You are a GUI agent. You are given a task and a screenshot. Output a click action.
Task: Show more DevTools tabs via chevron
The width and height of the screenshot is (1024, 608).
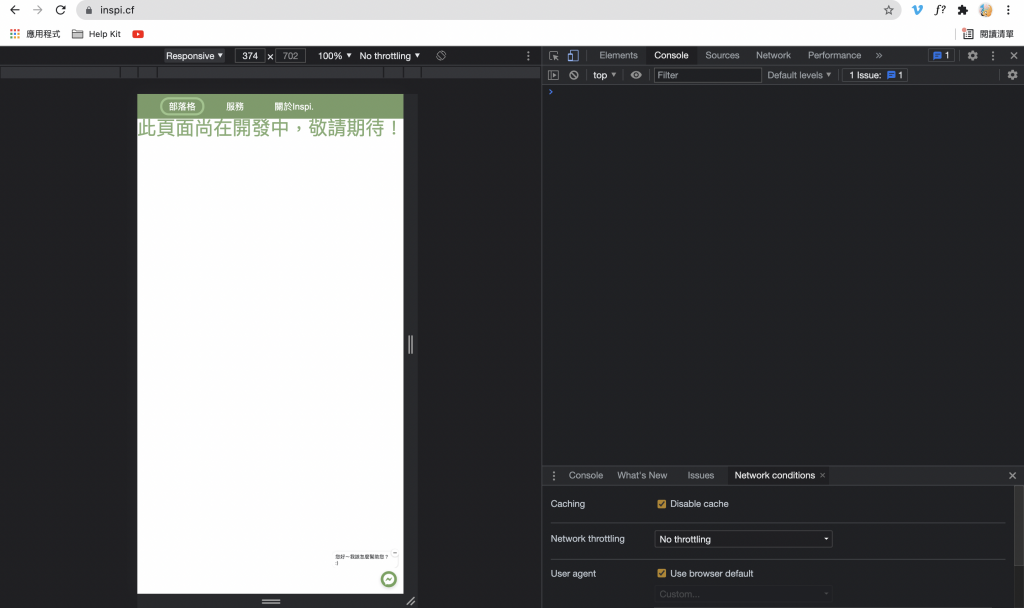(x=879, y=56)
